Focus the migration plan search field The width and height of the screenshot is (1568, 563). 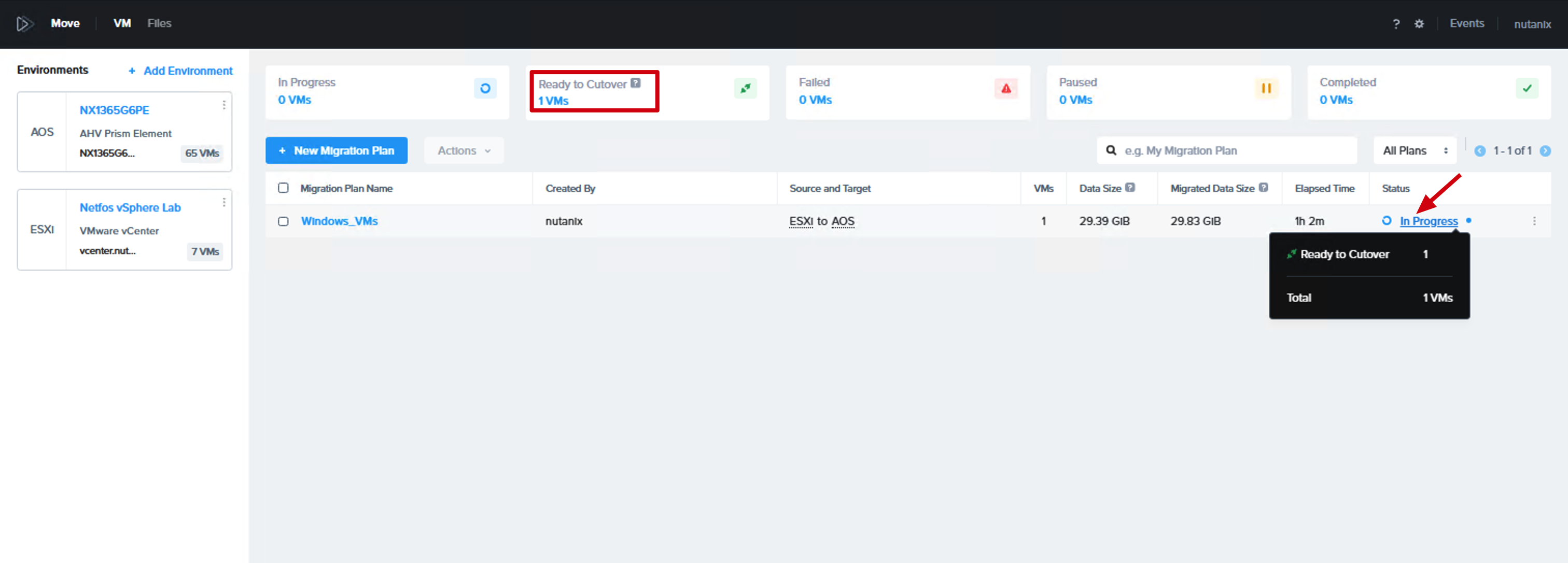point(1226,151)
